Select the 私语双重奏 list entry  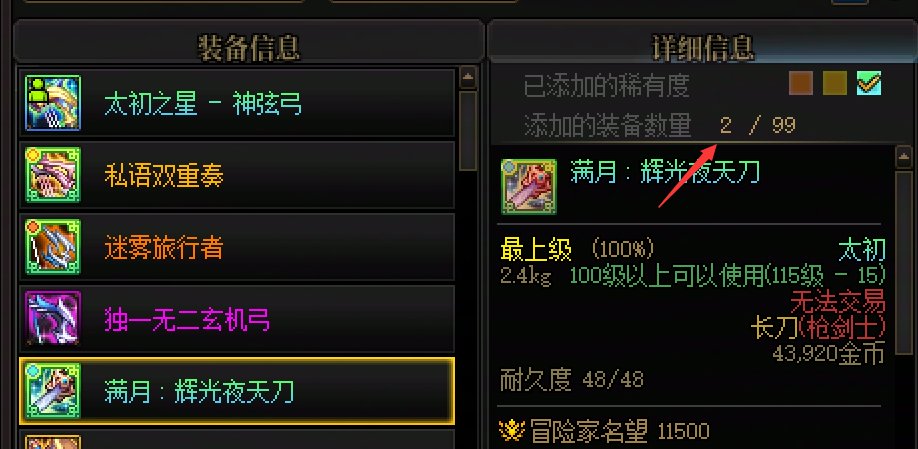point(237,174)
